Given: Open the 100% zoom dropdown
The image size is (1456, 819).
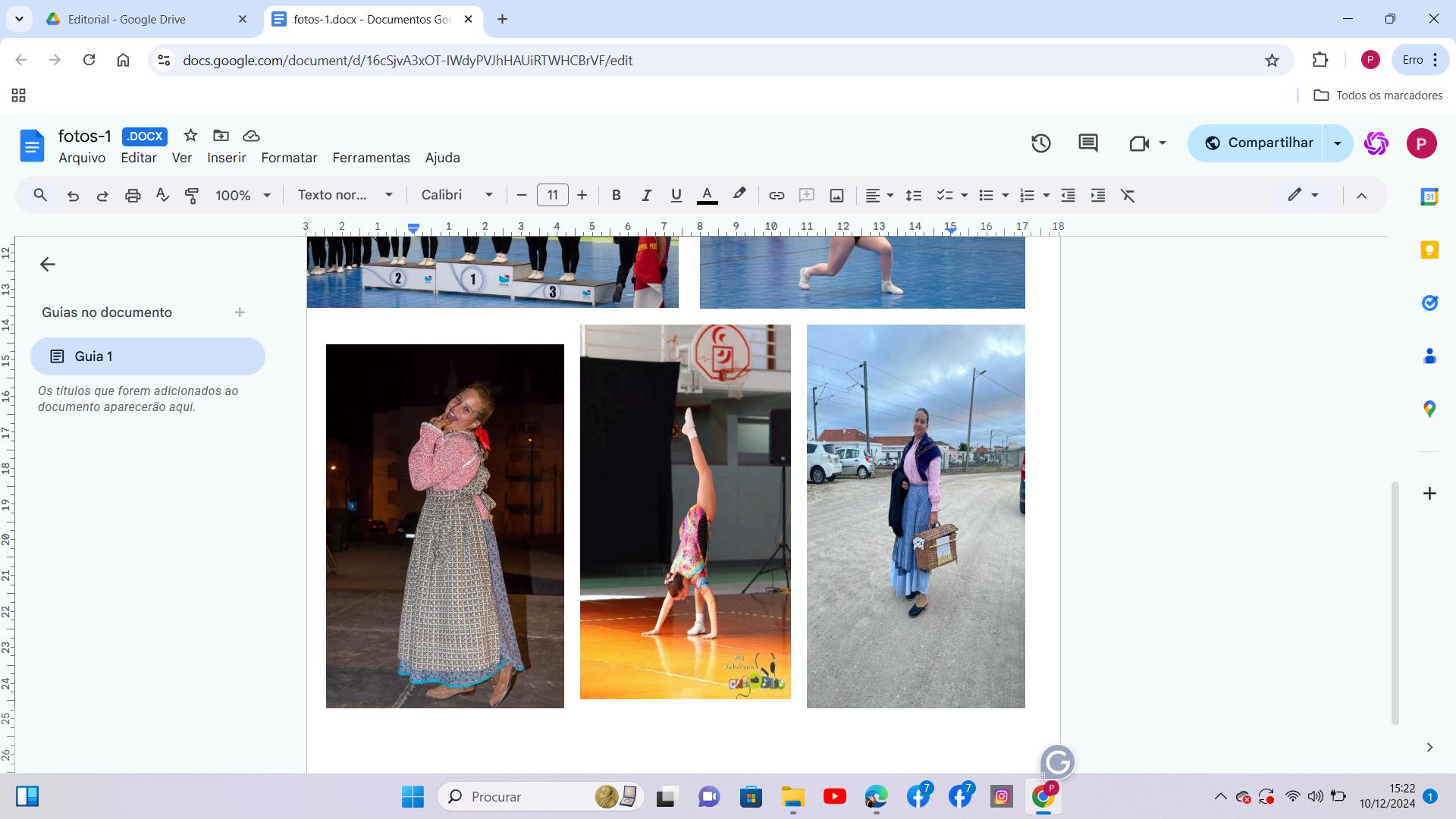Looking at the screenshot, I should [x=243, y=196].
